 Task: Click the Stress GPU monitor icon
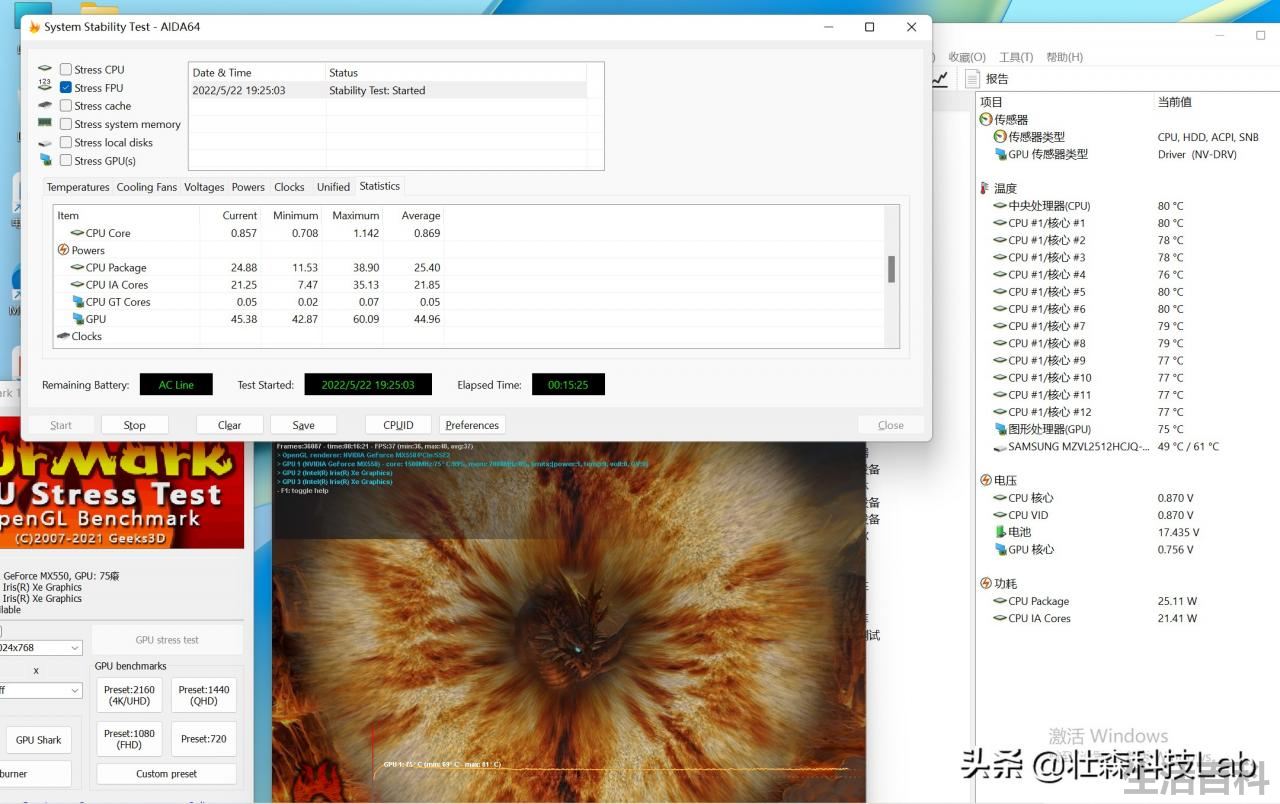click(x=45, y=159)
